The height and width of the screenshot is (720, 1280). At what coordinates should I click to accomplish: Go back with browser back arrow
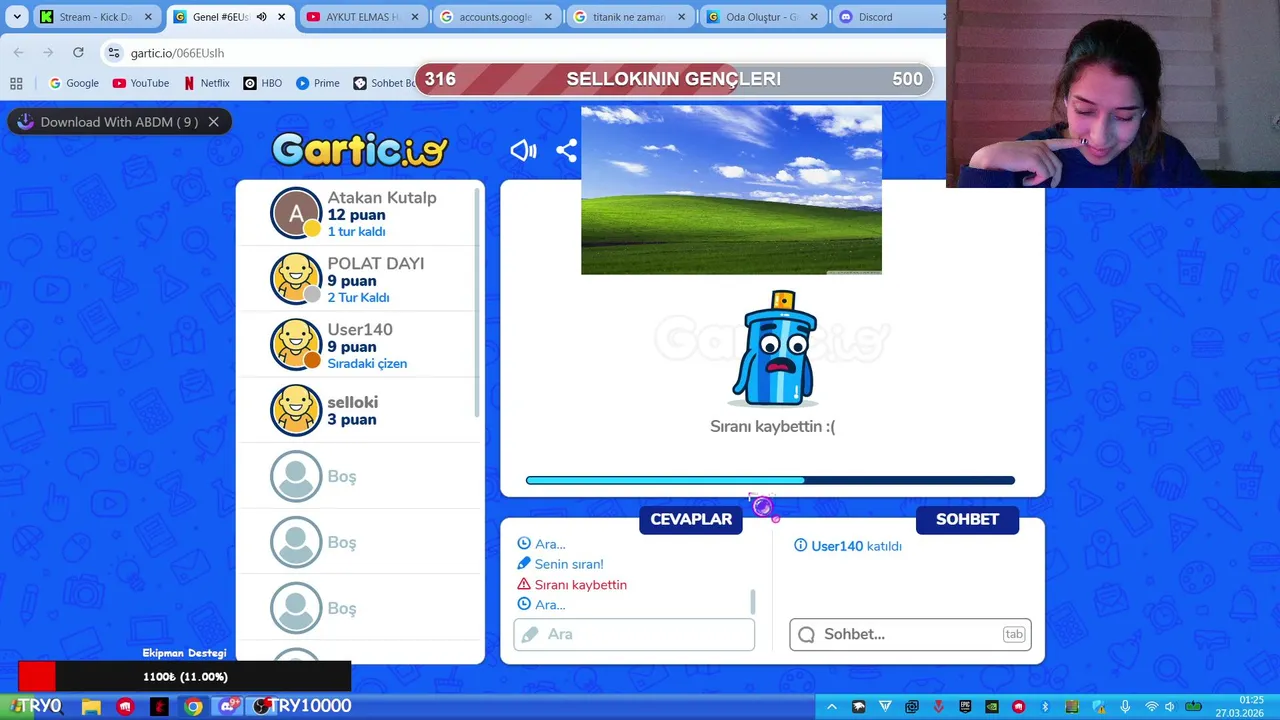(x=18, y=52)
